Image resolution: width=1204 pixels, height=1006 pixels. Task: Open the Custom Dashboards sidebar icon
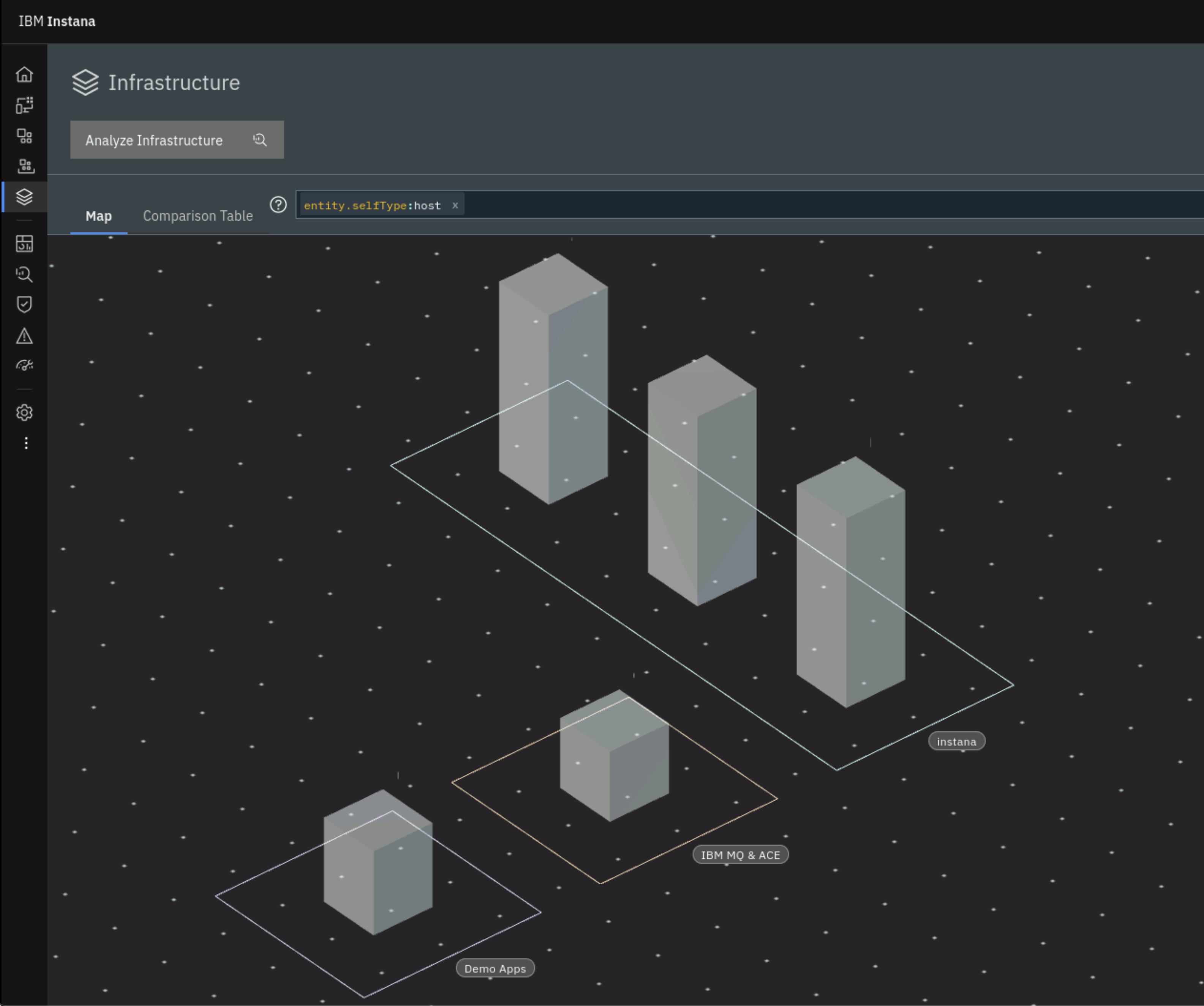(24, 244)
